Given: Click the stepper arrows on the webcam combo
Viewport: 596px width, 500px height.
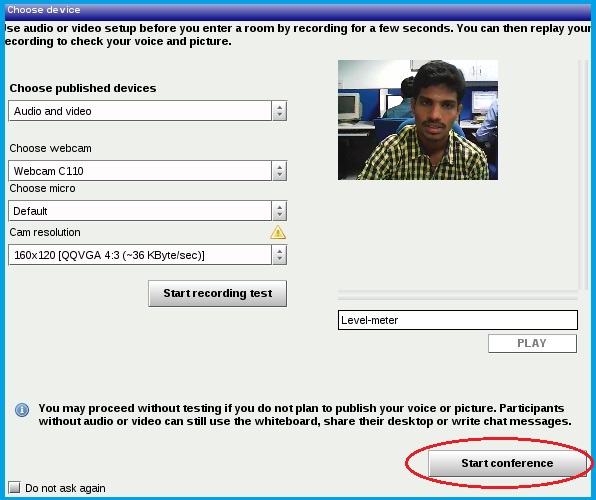Looking at the screenshot, I should tap(280, 171).
